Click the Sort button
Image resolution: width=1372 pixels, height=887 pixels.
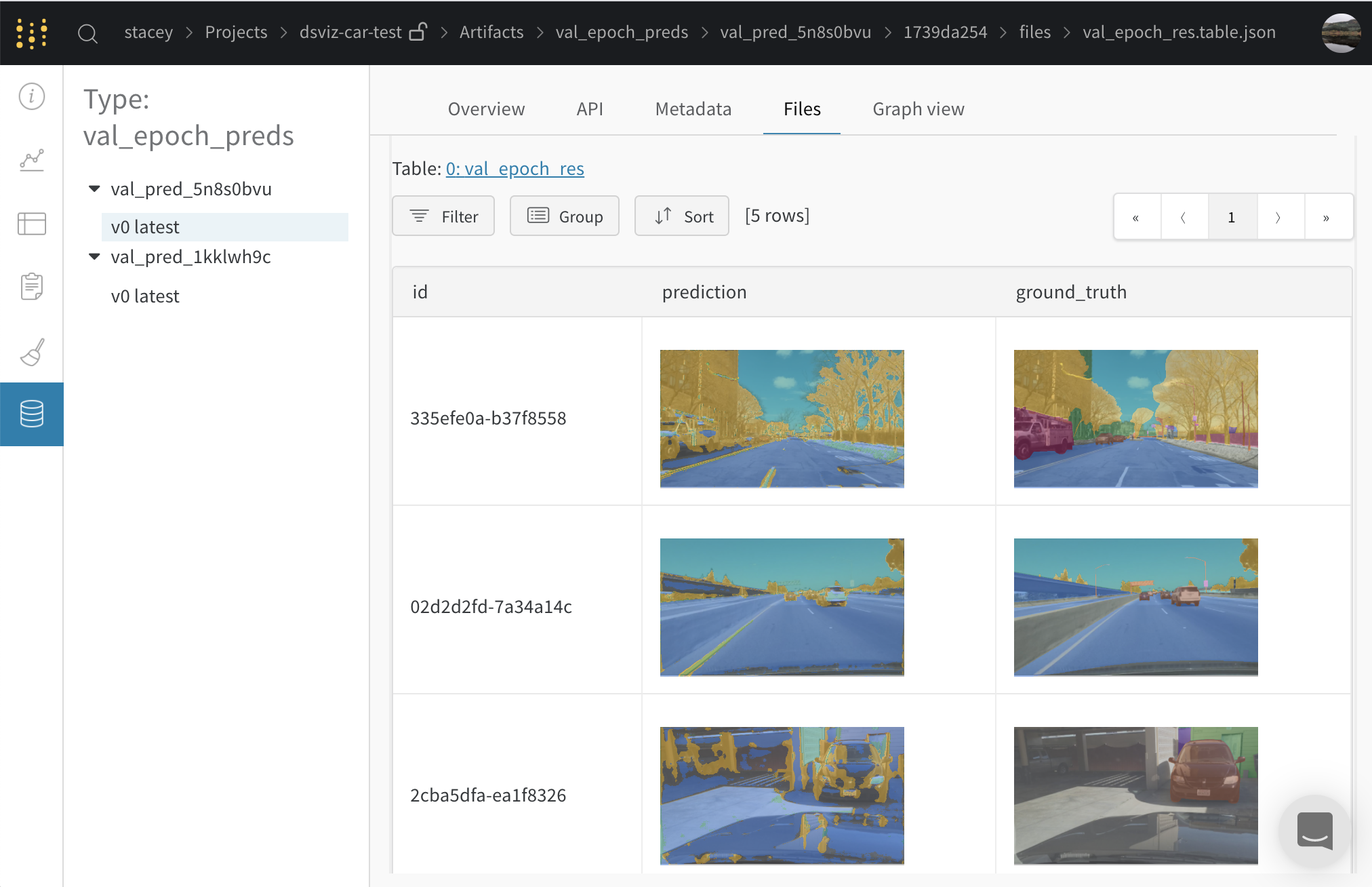pyautogui.click(x=682, y=216)
